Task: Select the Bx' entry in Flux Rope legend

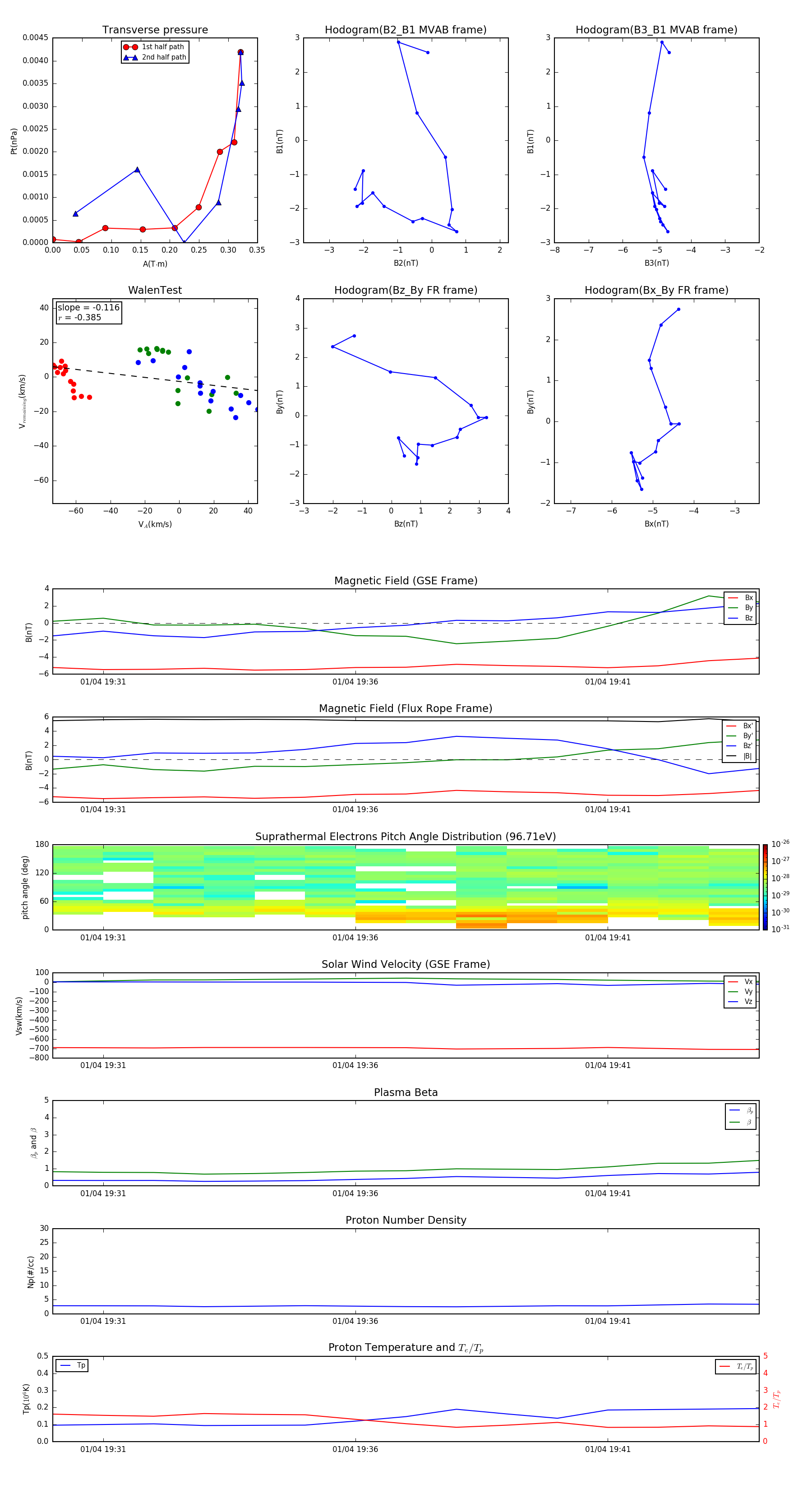Action: coord(739,726)
